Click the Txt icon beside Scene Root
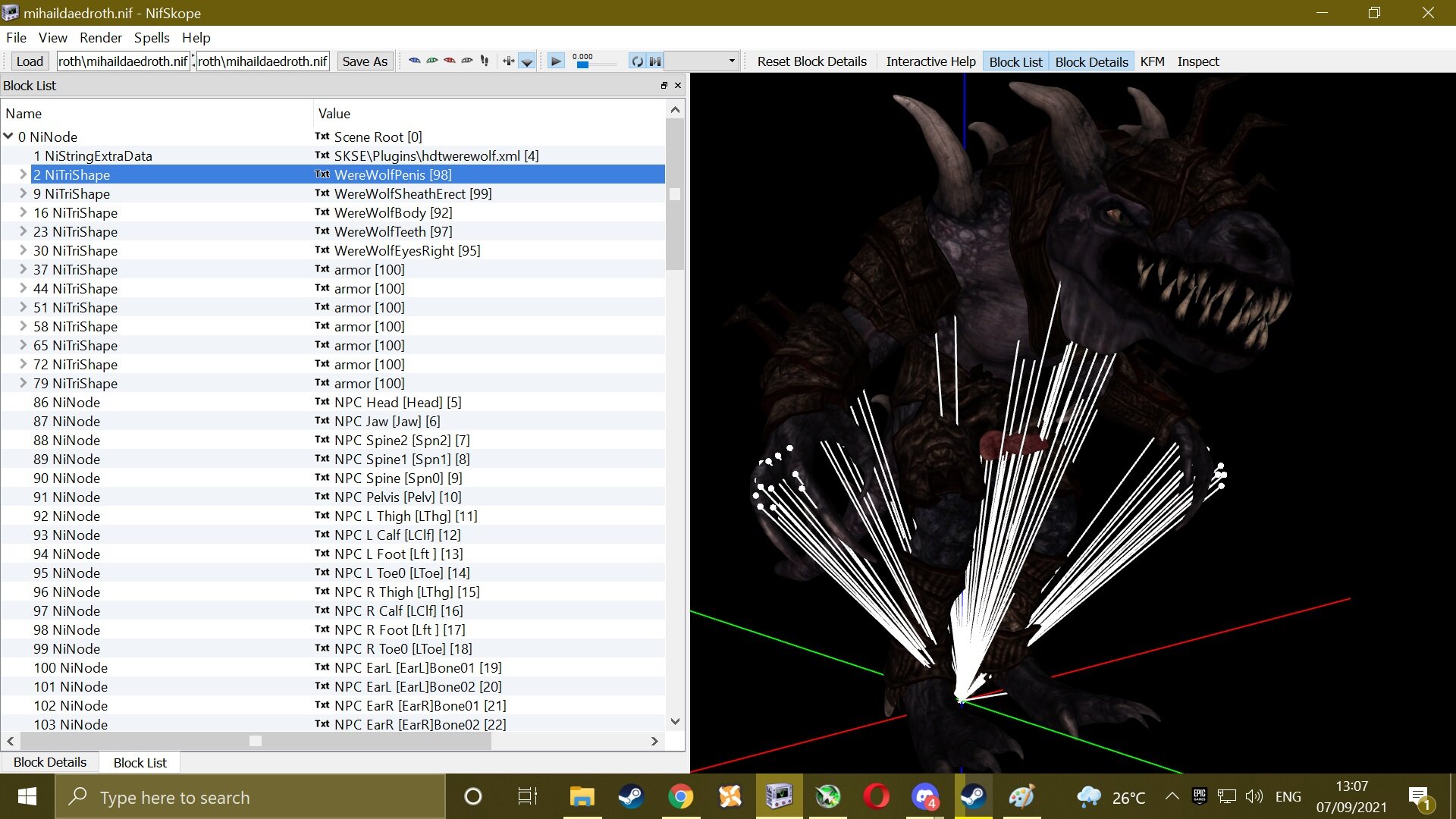This screenshot has width=1456, height=819. [322, 136]
